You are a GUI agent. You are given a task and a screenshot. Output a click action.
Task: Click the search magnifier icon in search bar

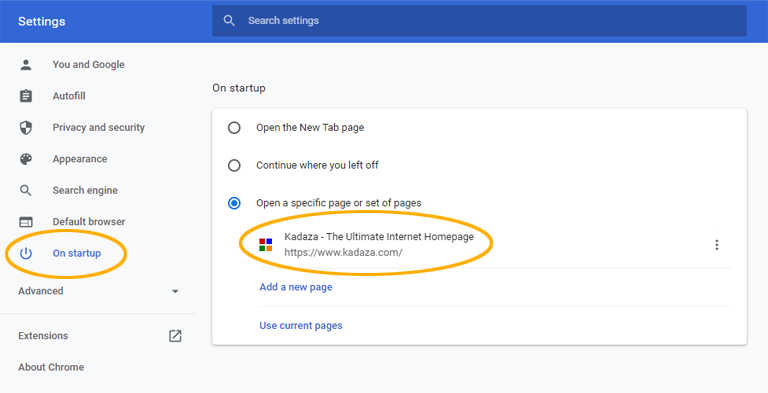click(229, 21)
